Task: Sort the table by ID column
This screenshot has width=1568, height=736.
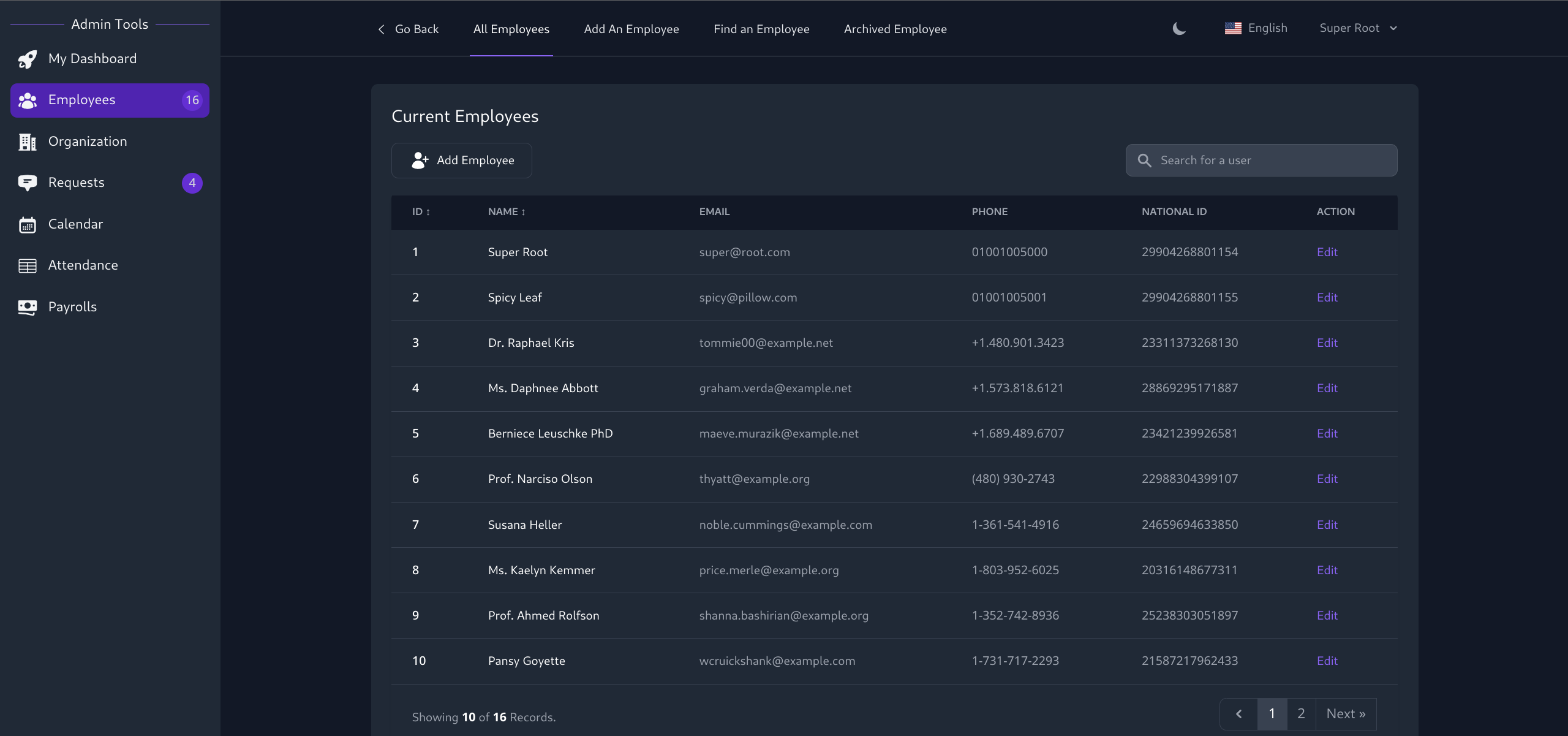Action: 421,212
